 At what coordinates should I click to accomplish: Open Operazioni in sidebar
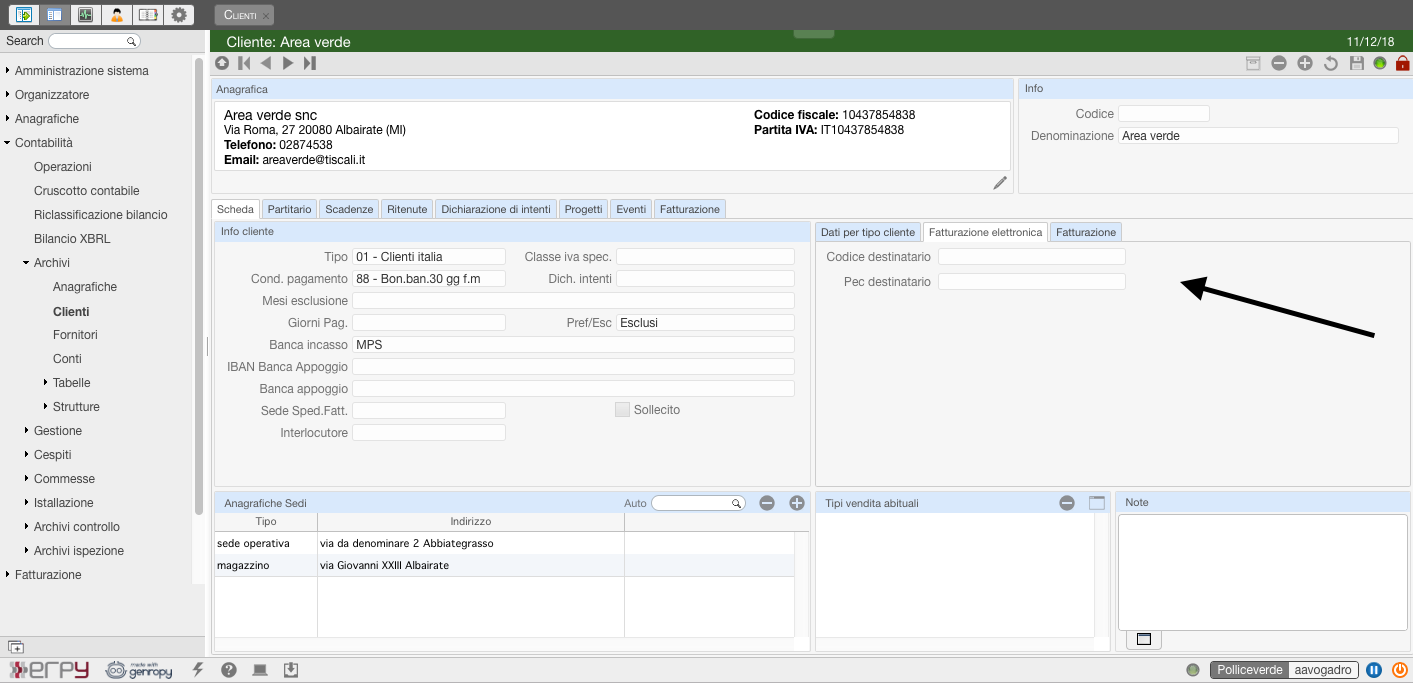(63, 167)
